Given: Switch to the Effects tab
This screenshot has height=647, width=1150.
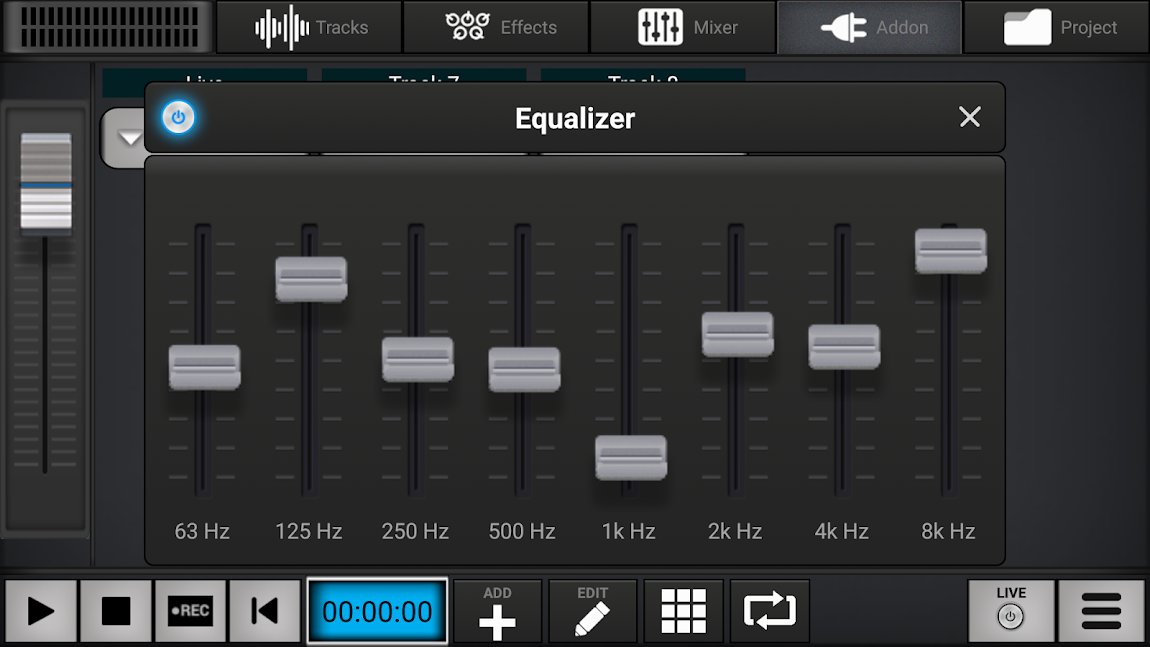Looking at the screenshot, I should coord(496,27).
